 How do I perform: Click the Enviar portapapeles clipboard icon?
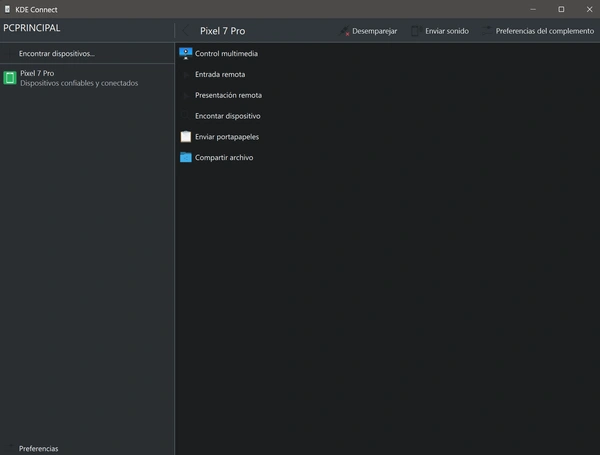186,137
